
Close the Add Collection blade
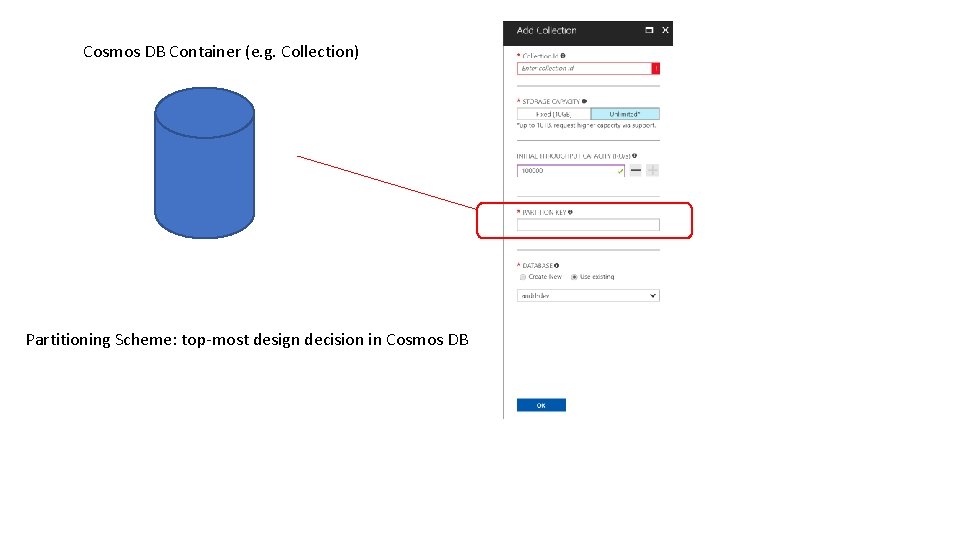point(665,30)
